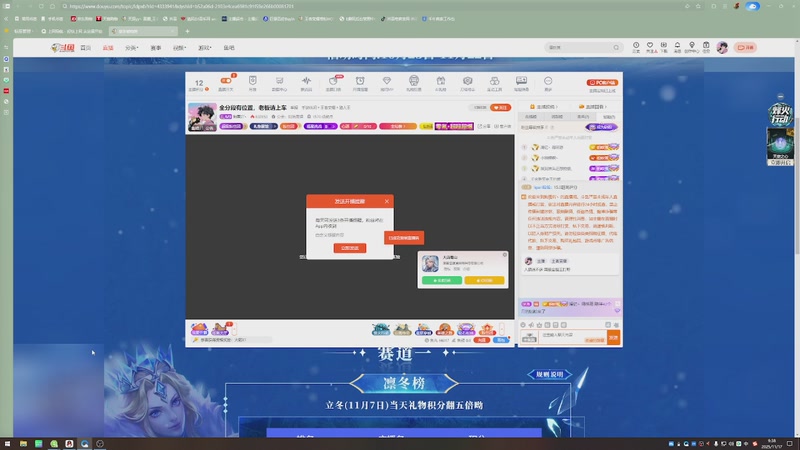
Task: Open the 主播回放 link in chat panel
Action: tap(592, 107)
